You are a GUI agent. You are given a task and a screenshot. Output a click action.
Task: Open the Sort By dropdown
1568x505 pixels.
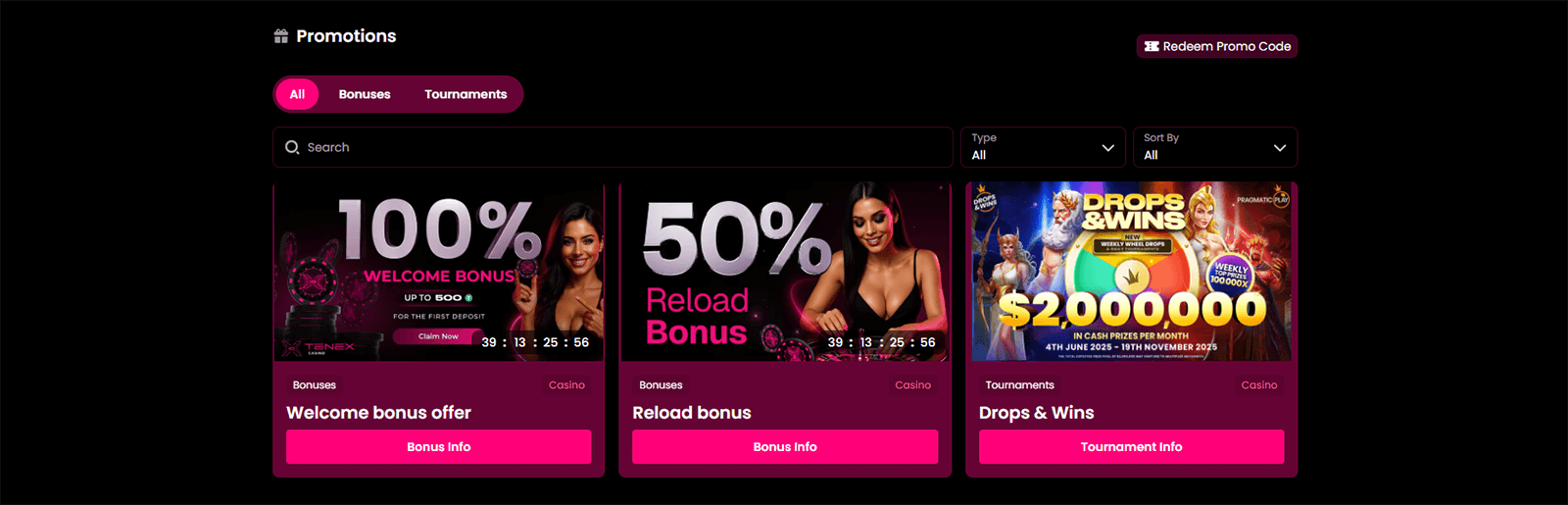coord(1215,147)
